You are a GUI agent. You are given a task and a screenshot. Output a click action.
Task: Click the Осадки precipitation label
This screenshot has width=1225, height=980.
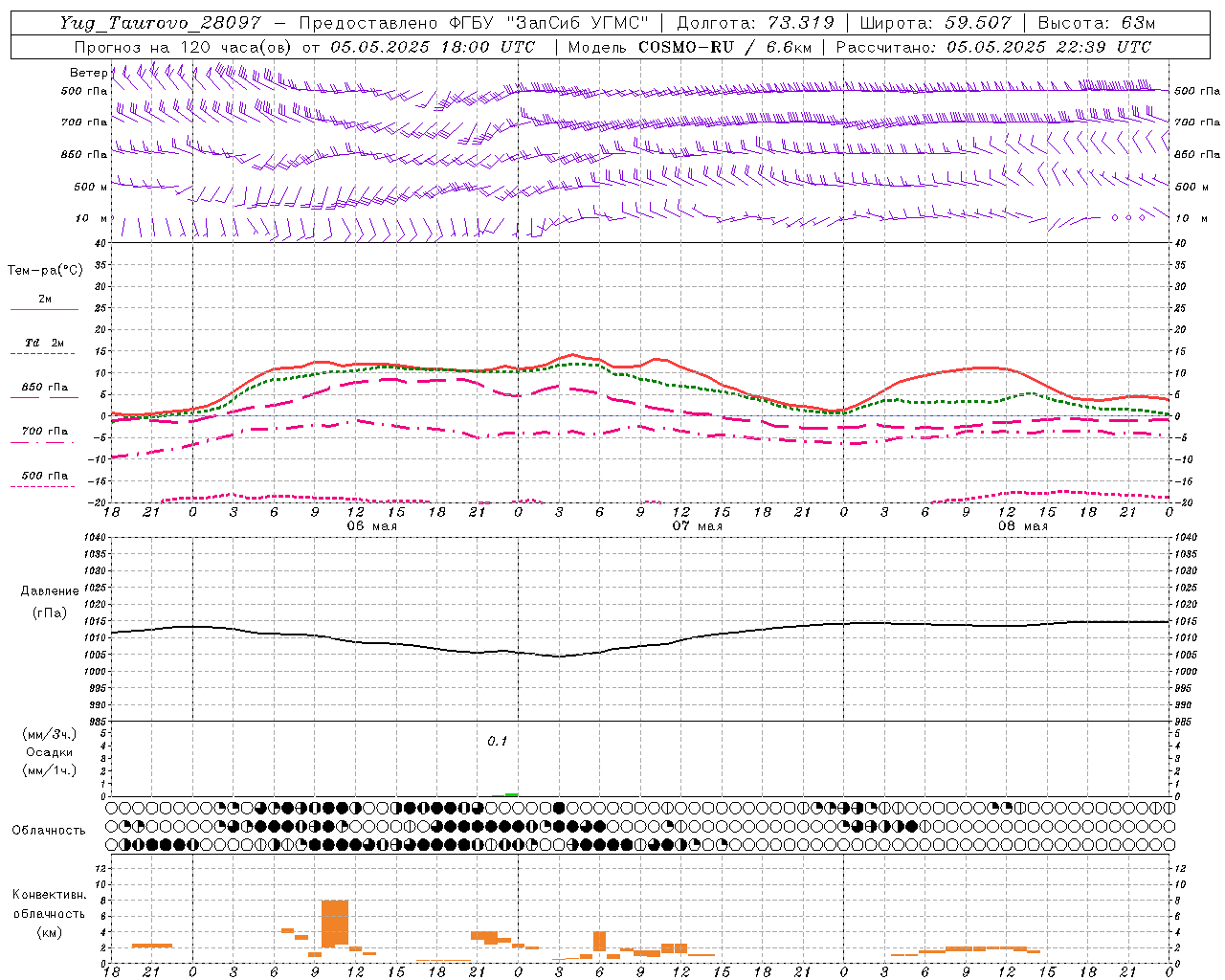coord(50,752)
